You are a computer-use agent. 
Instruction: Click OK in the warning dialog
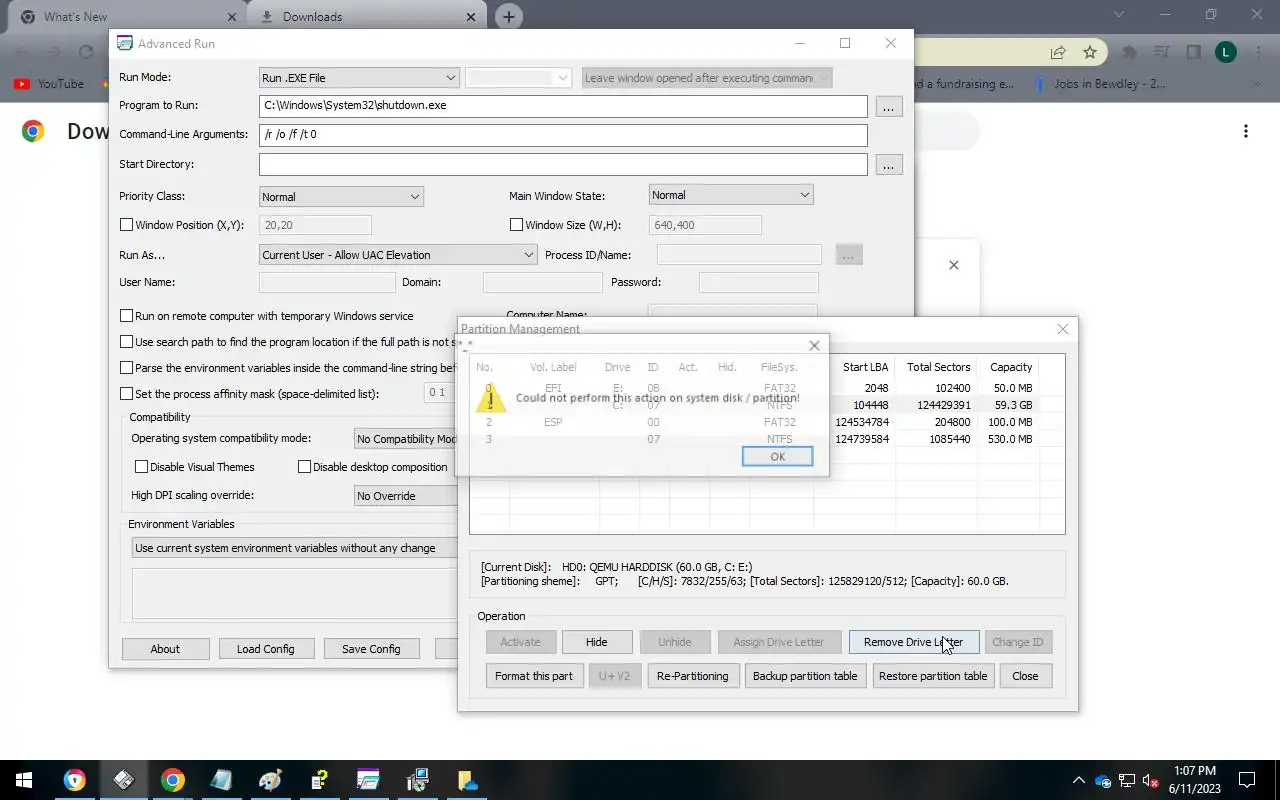coord(777,456)
